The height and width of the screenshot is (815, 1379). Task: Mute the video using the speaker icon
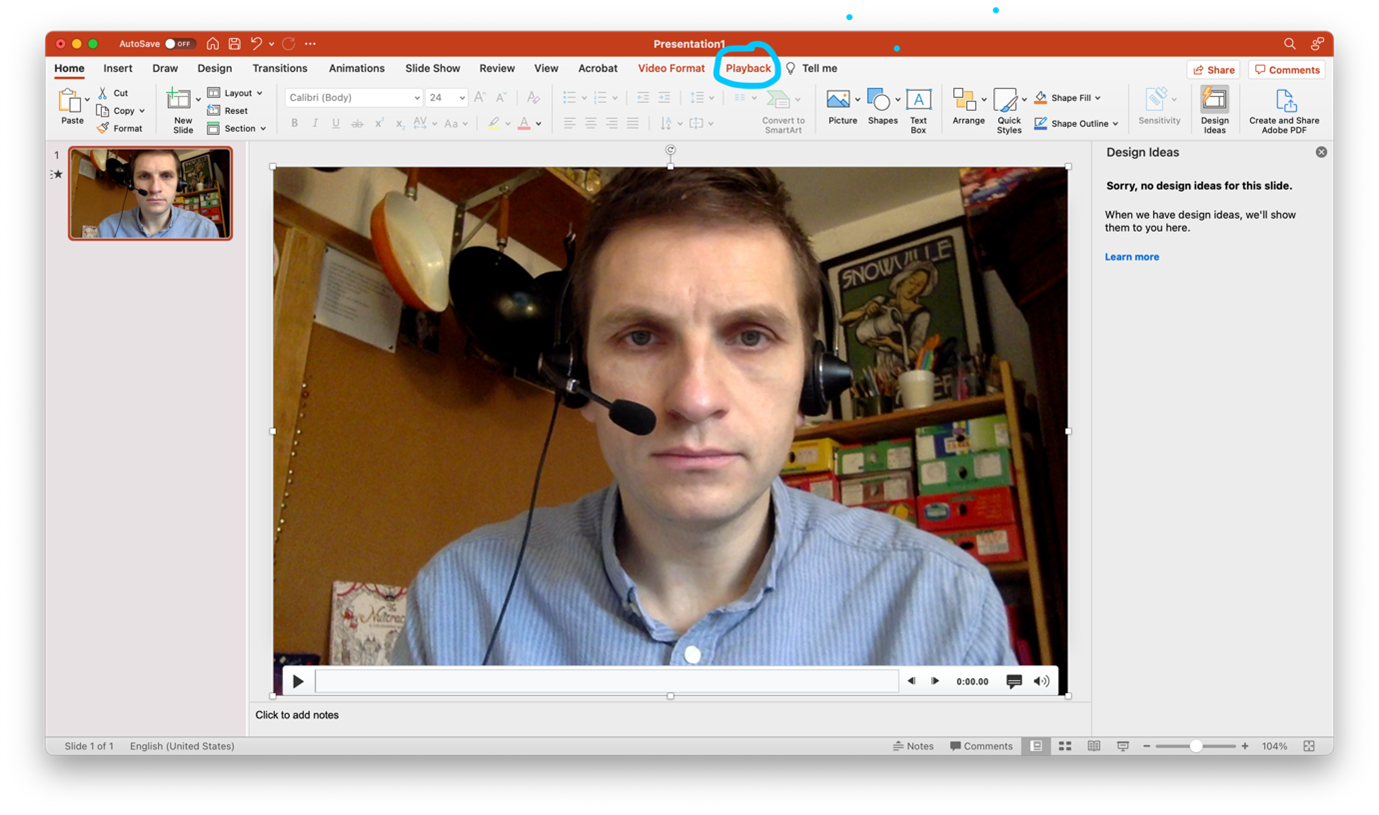1041,682
